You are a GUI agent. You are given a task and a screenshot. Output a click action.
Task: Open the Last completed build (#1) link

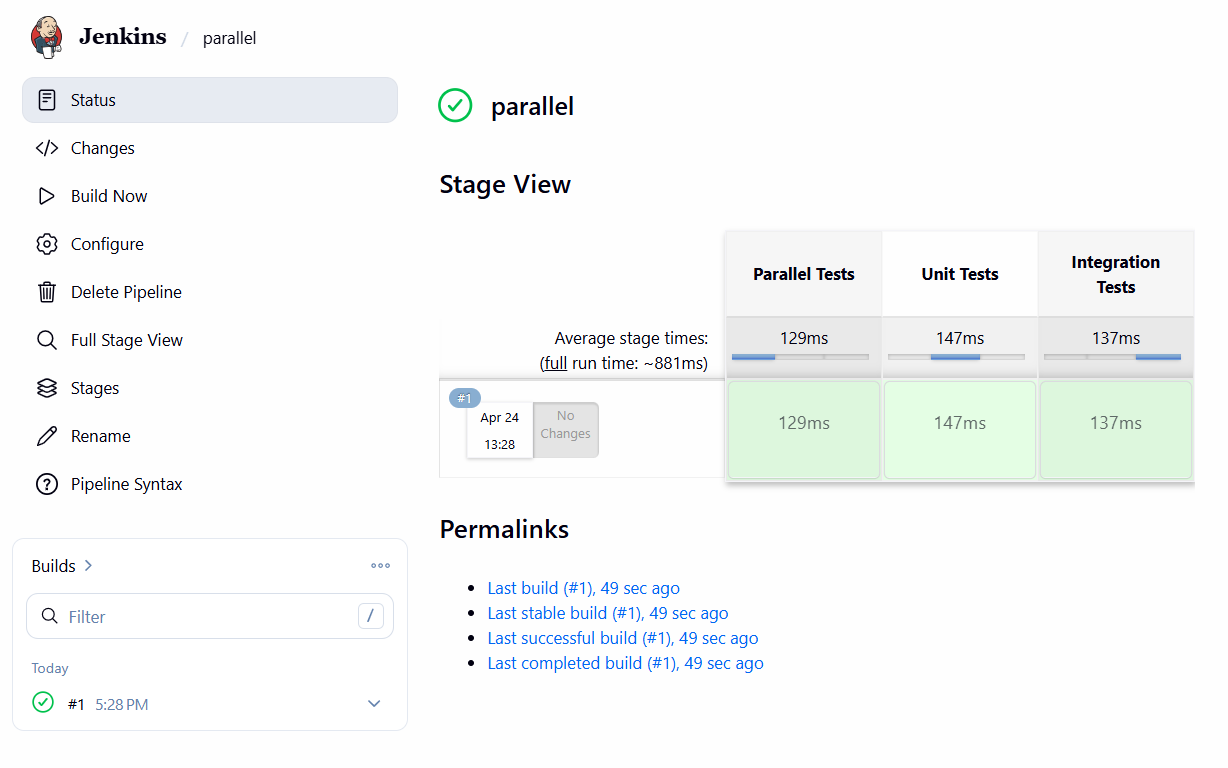tap(626, 663)
